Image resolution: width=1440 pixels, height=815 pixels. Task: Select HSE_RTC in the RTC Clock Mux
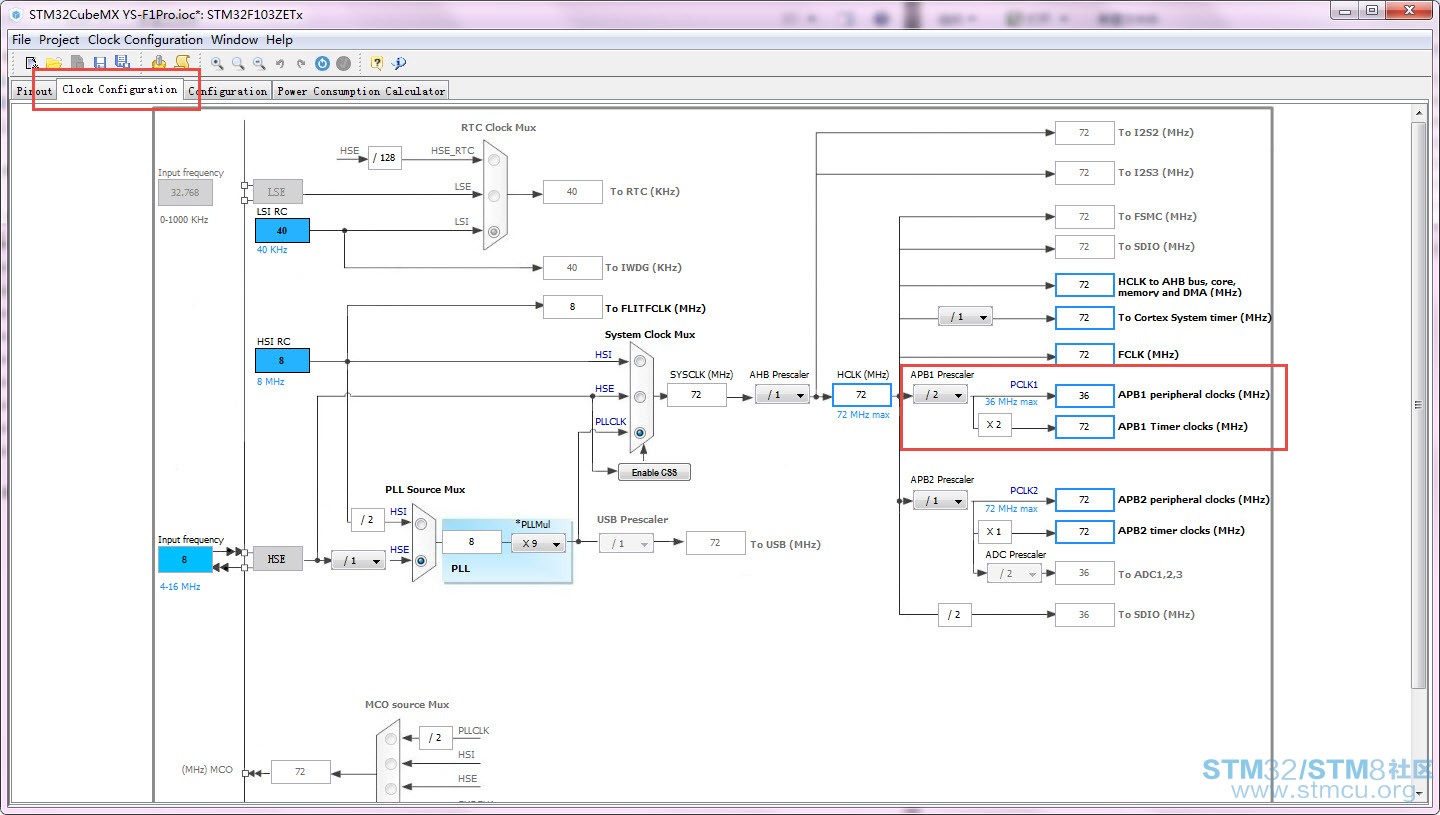(494, 159)
